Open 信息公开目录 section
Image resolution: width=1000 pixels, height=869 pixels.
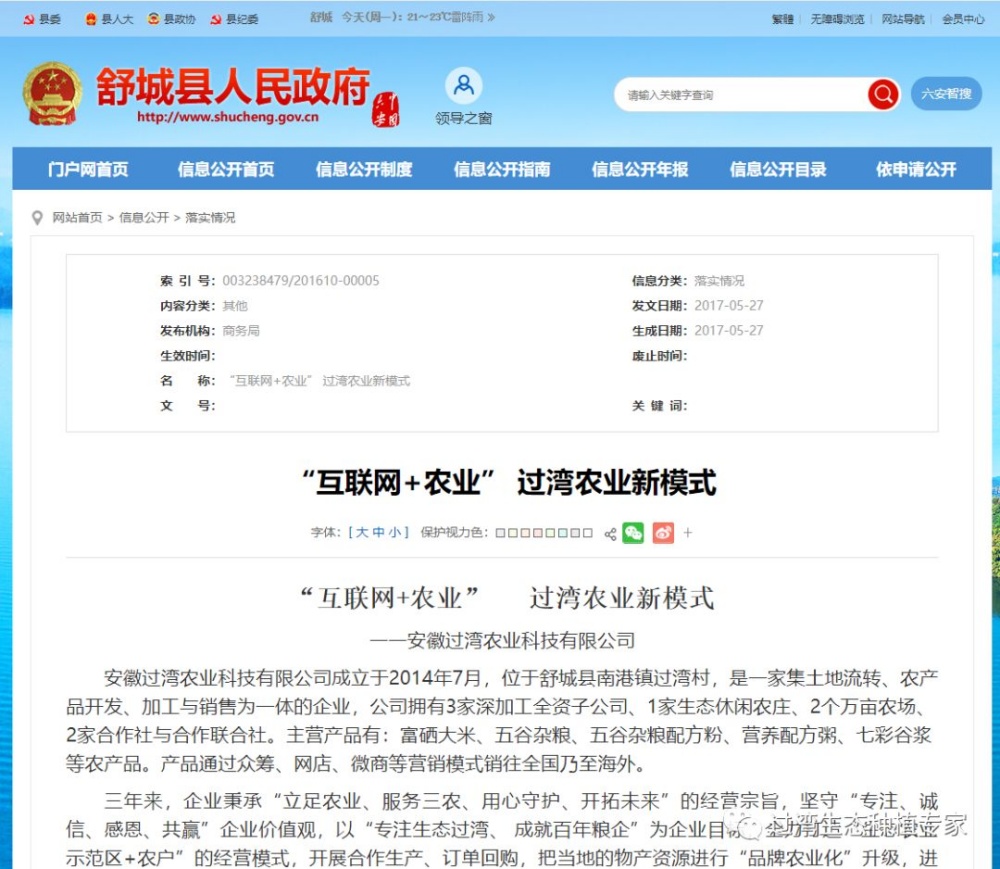coord(777,169)
